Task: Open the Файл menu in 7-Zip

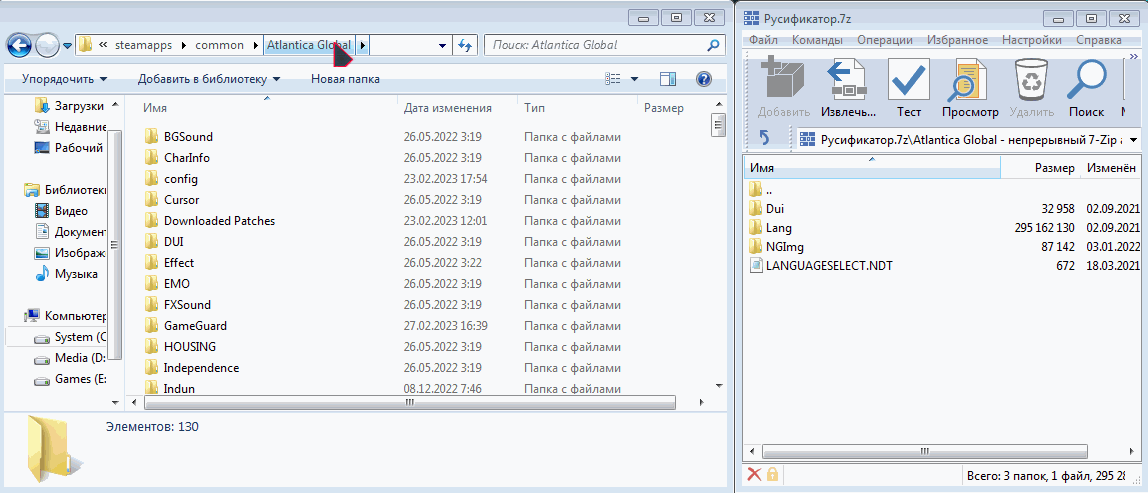Action: [763, 40]
